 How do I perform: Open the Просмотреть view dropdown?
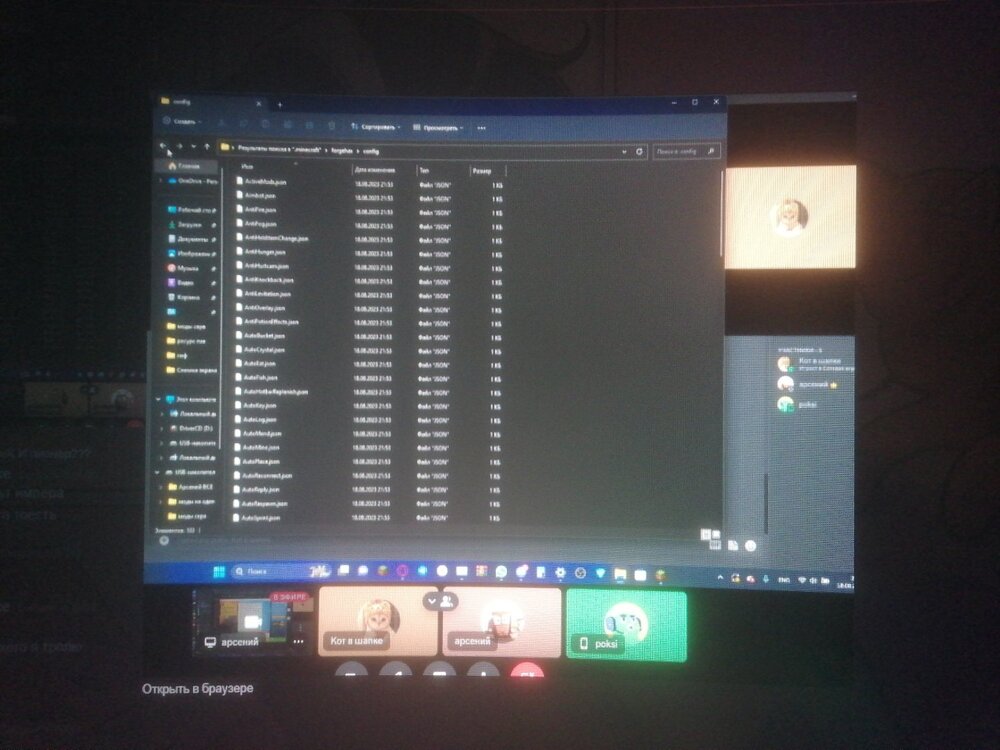point(438,128)
